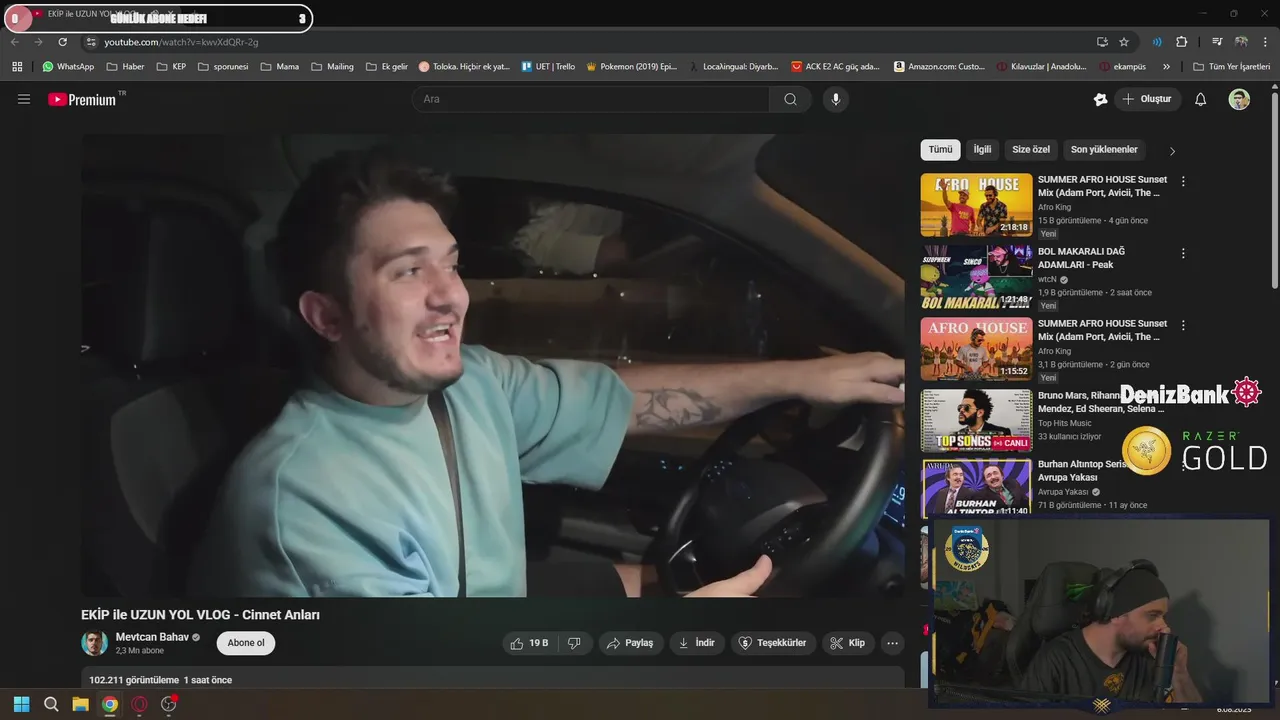1280x720 pixels.
Task: Open more actions ellipsis under the video
Action: [x=893, y=643]
